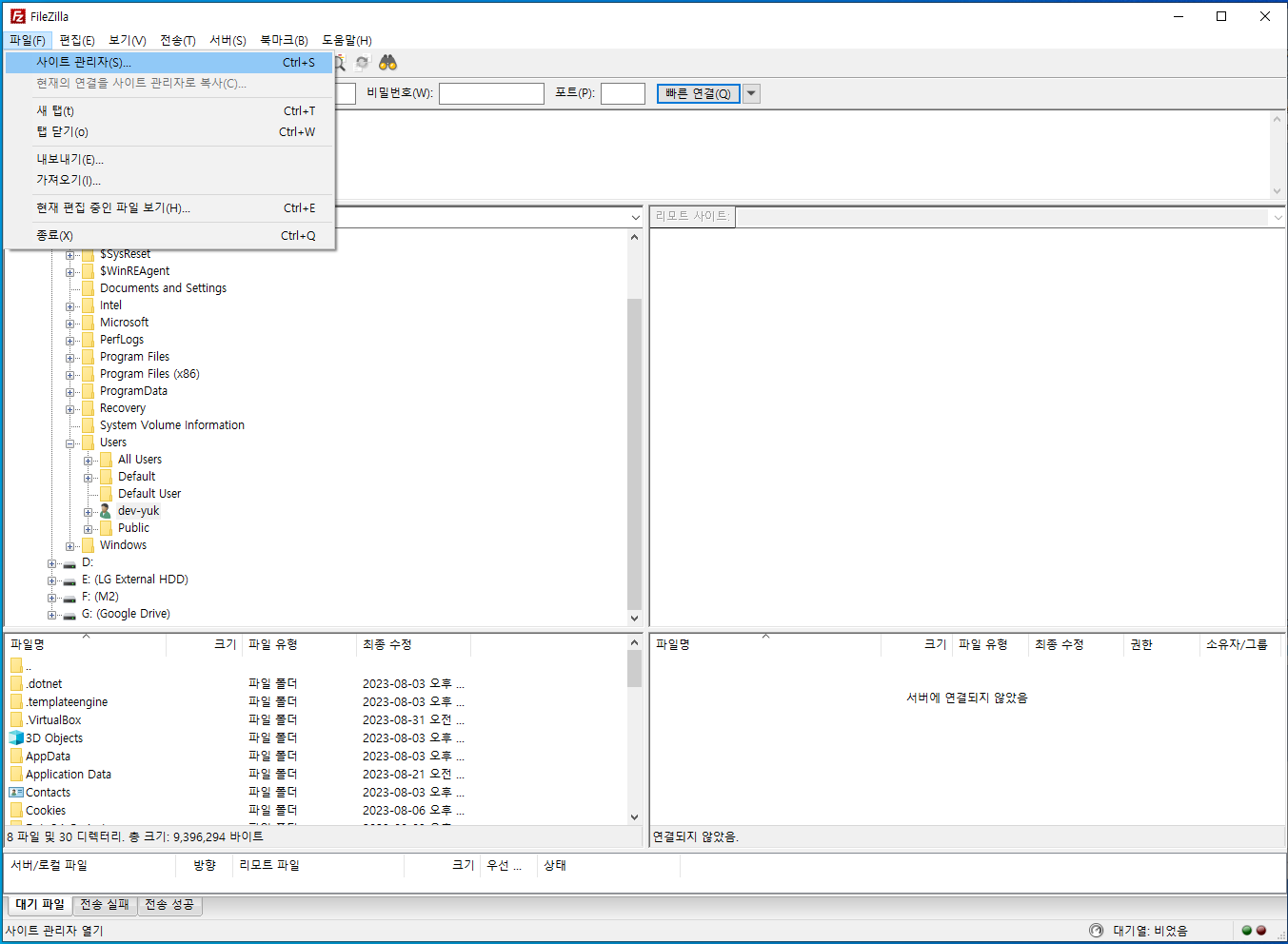Click the Windows folder icon in tree

pyautogui.click(x=88, y=545)
